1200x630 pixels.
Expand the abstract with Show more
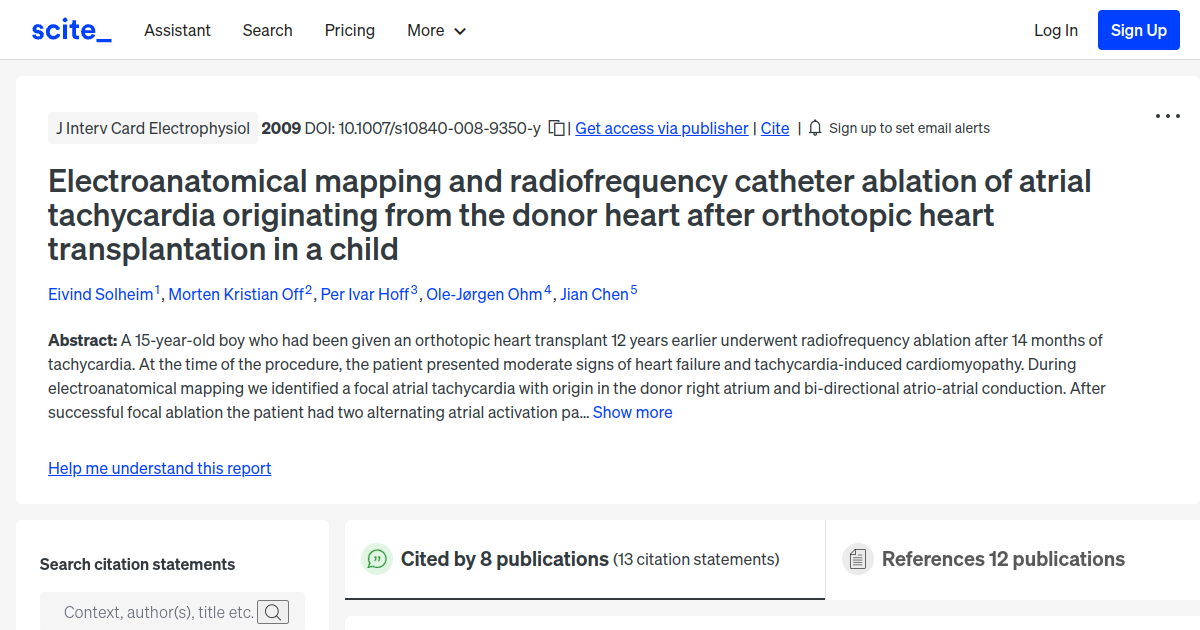tap(632, 411)
